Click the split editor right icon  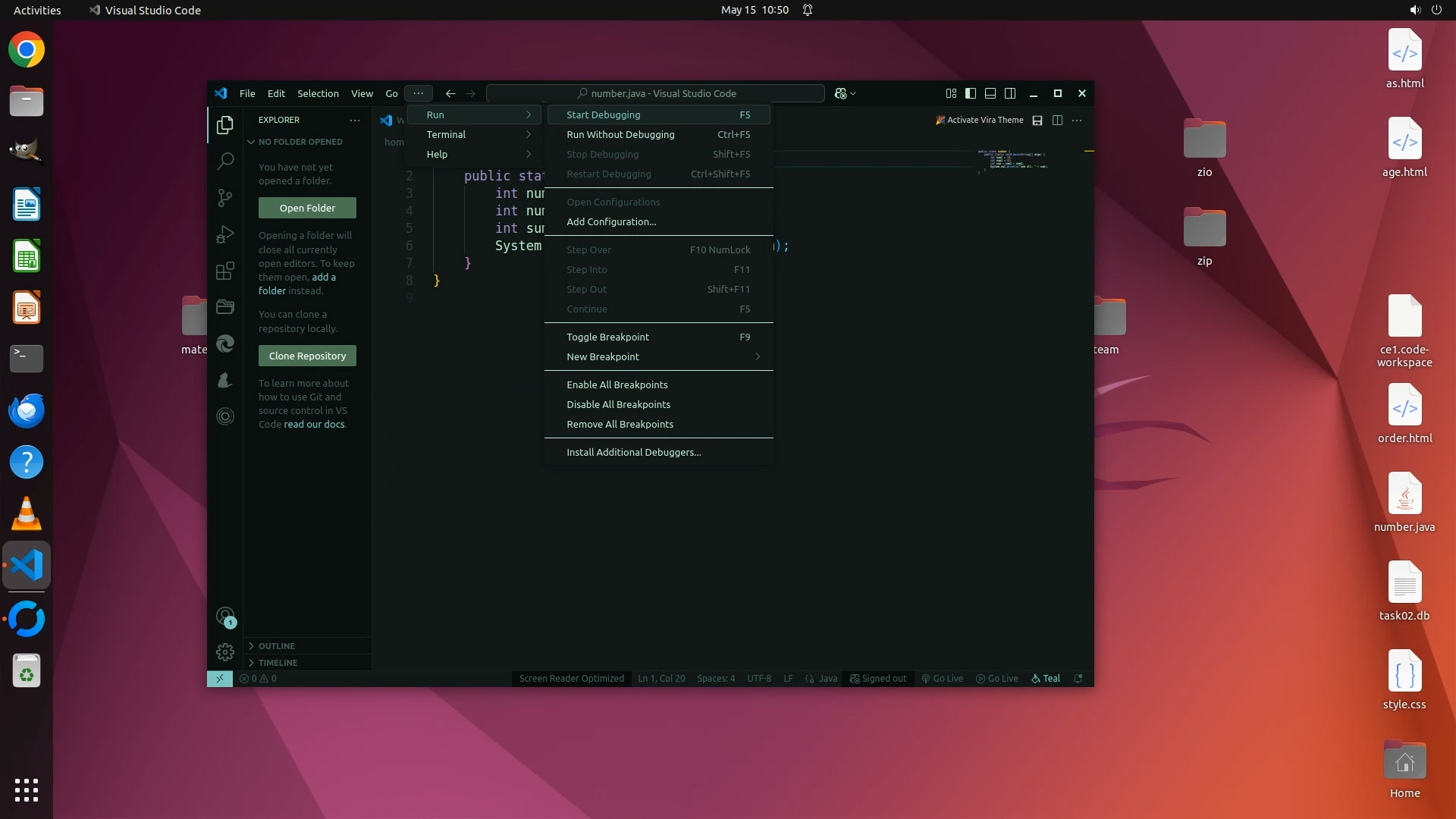point(1057,120)
